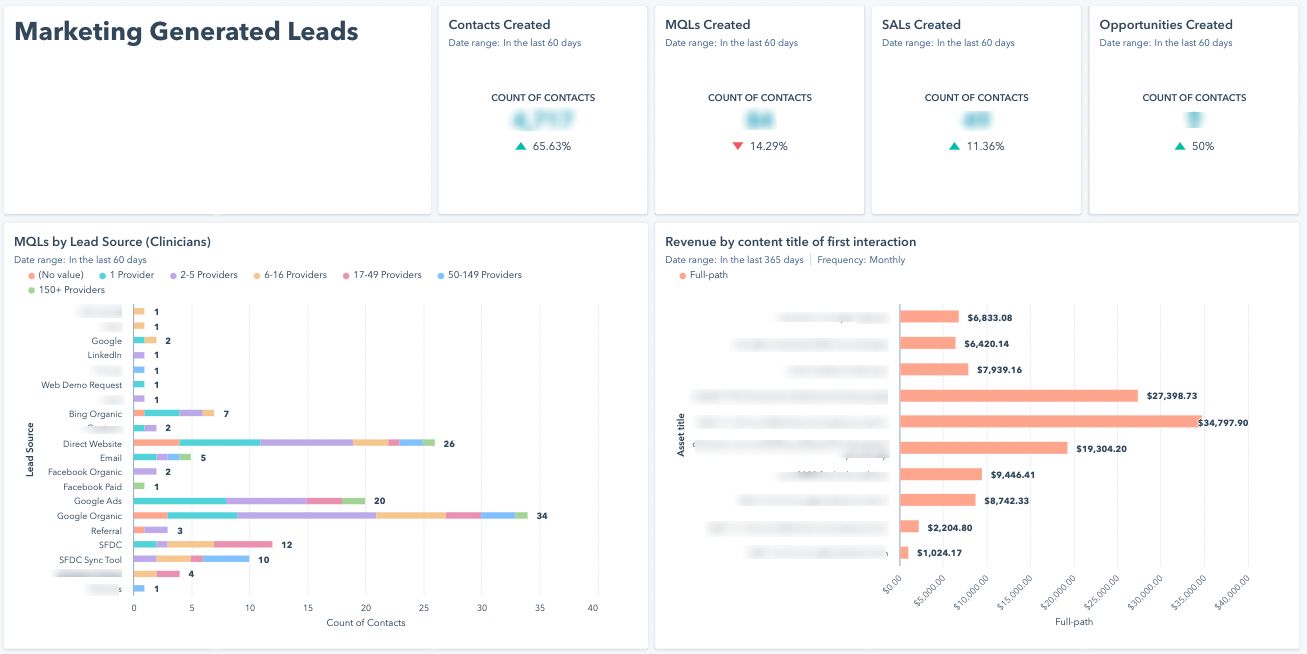Click the red down triangle in MQLs Created
Viewport: 1307px width, 654px height.
click(x=738, y=146)
